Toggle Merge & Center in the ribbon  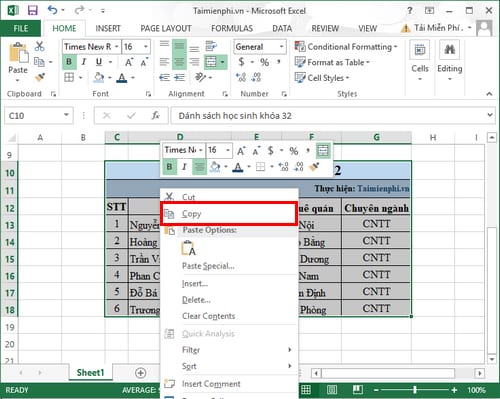tap(211, 62)
